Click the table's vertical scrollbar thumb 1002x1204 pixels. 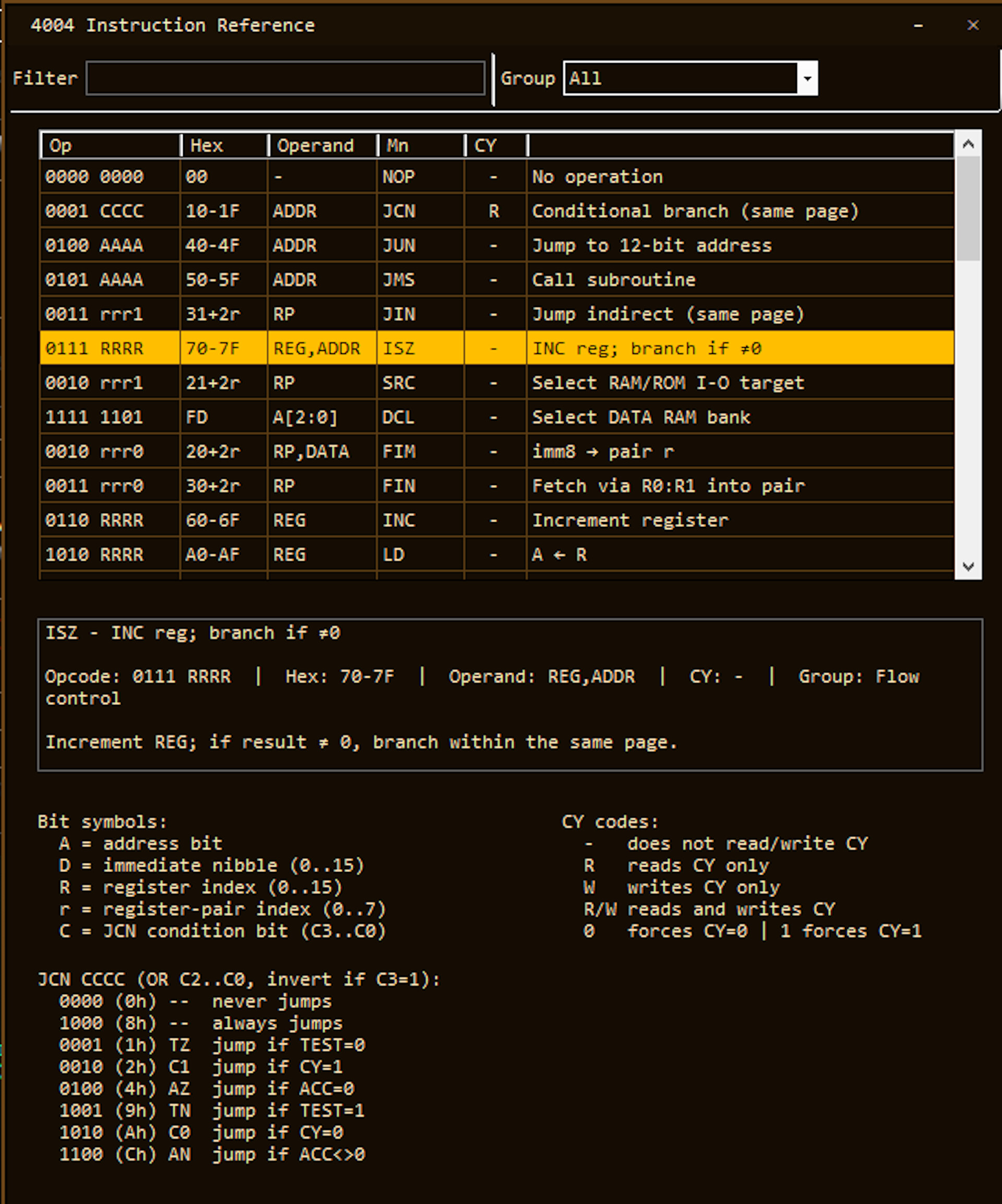[x=968, y=209]
